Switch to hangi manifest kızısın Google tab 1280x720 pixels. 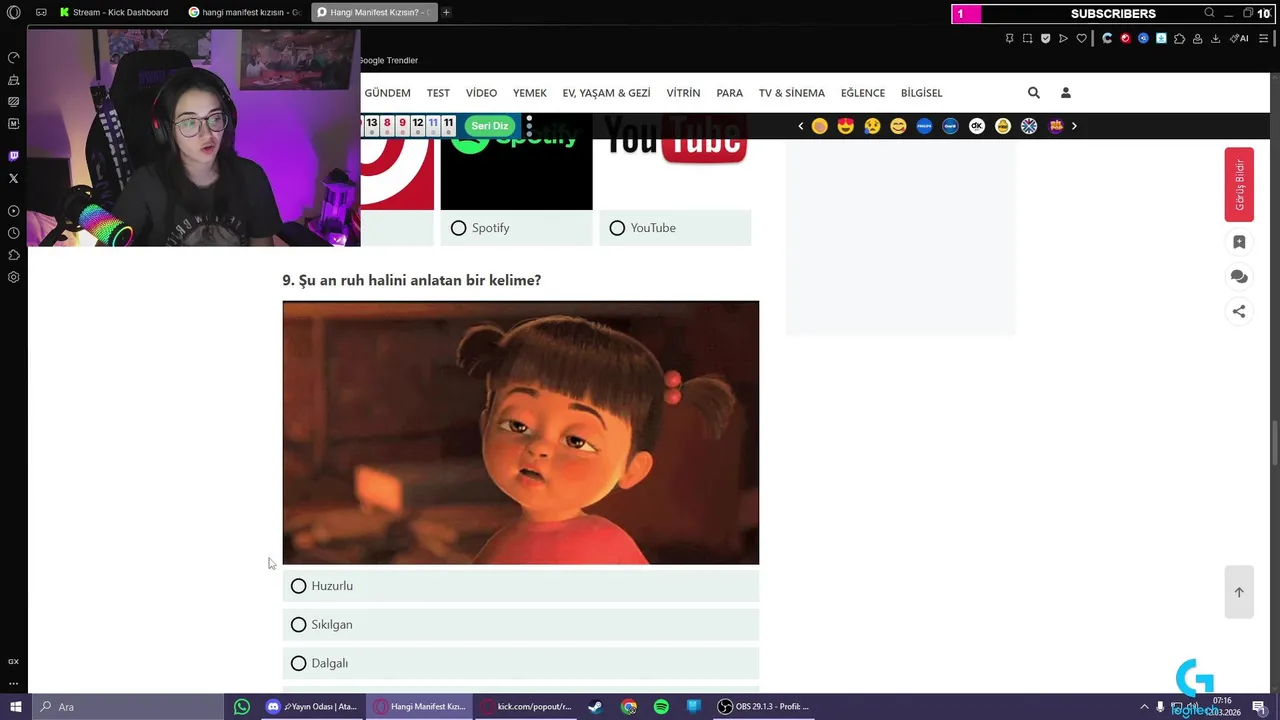click(x=245, y=13)
